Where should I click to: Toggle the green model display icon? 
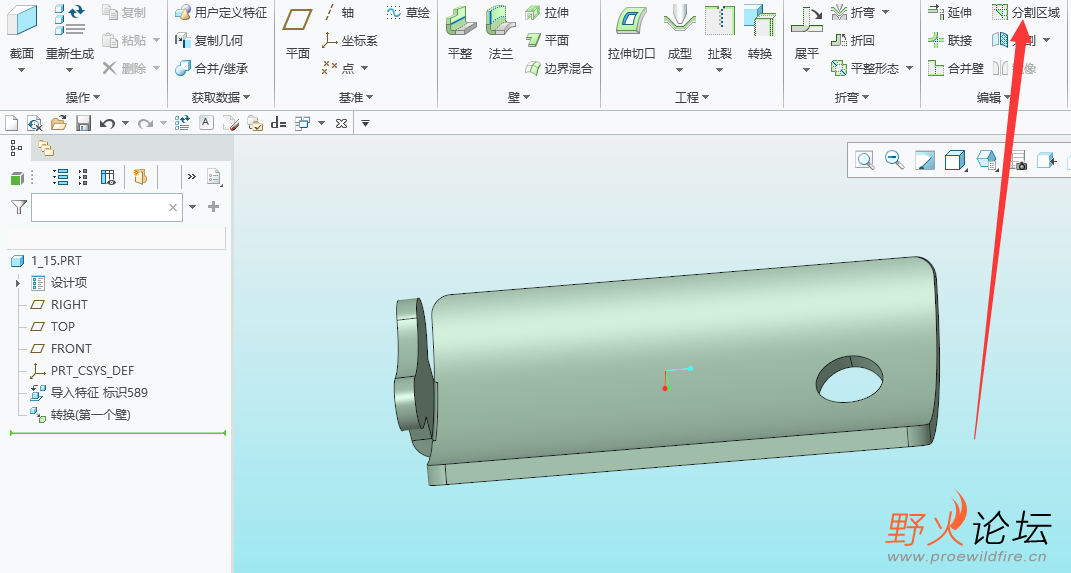point(17,178)
